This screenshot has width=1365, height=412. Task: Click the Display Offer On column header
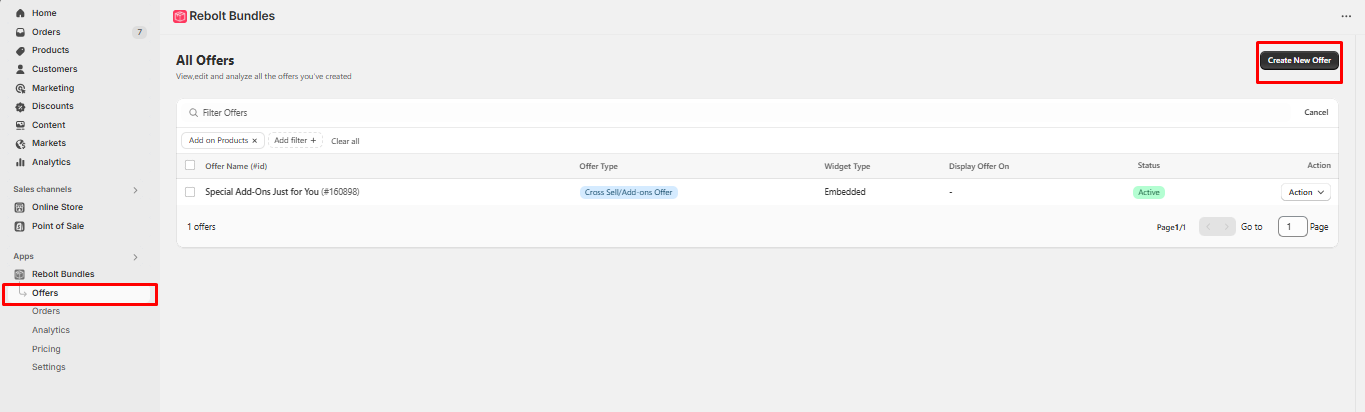(x=979, y=166)
